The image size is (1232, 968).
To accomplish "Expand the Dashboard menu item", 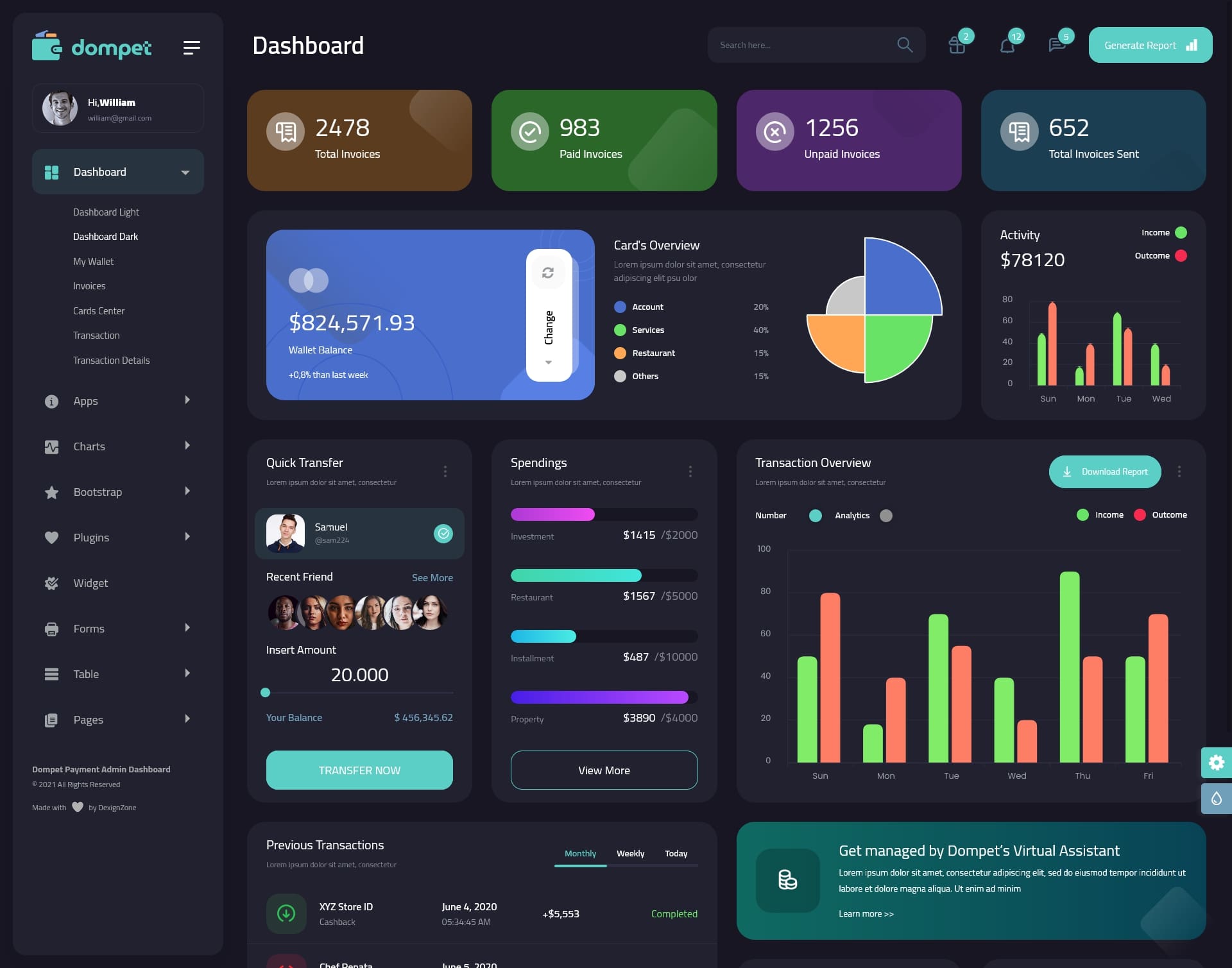I will pyautogui.click(x=185, y=171).
